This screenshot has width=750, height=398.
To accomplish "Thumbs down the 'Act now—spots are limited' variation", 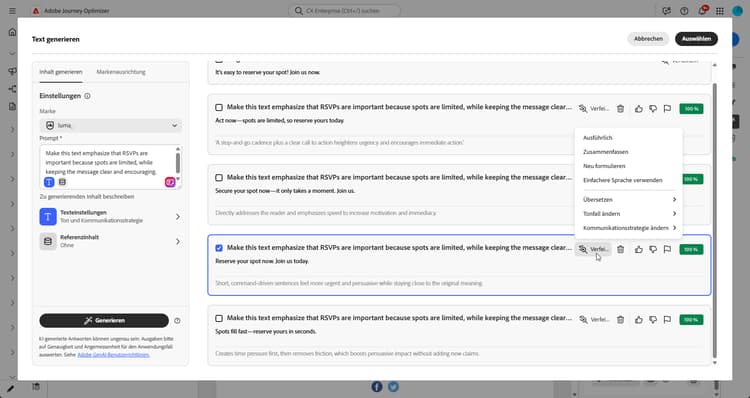I will tap(653, 109).
